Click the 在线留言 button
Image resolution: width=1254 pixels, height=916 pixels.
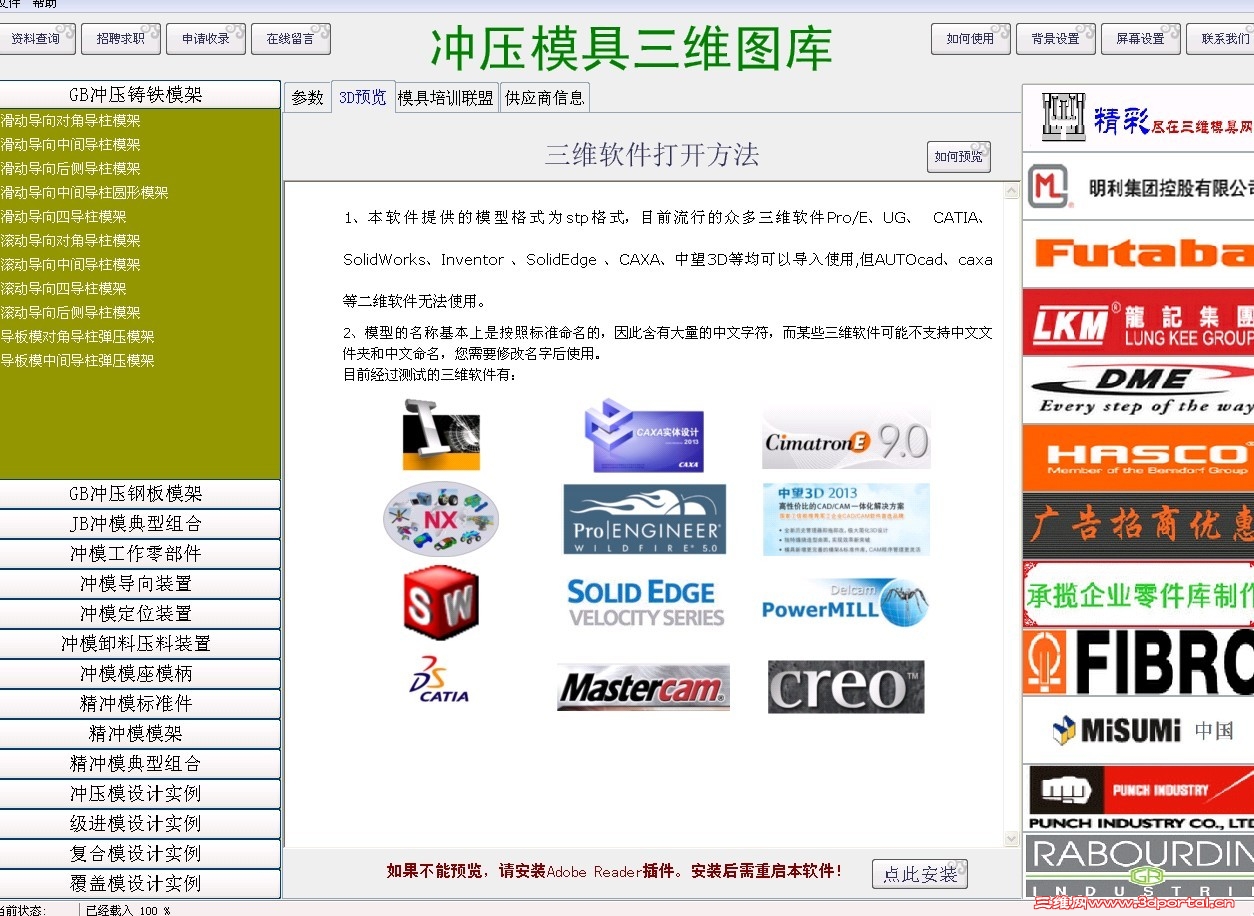[x=291, y=39]
